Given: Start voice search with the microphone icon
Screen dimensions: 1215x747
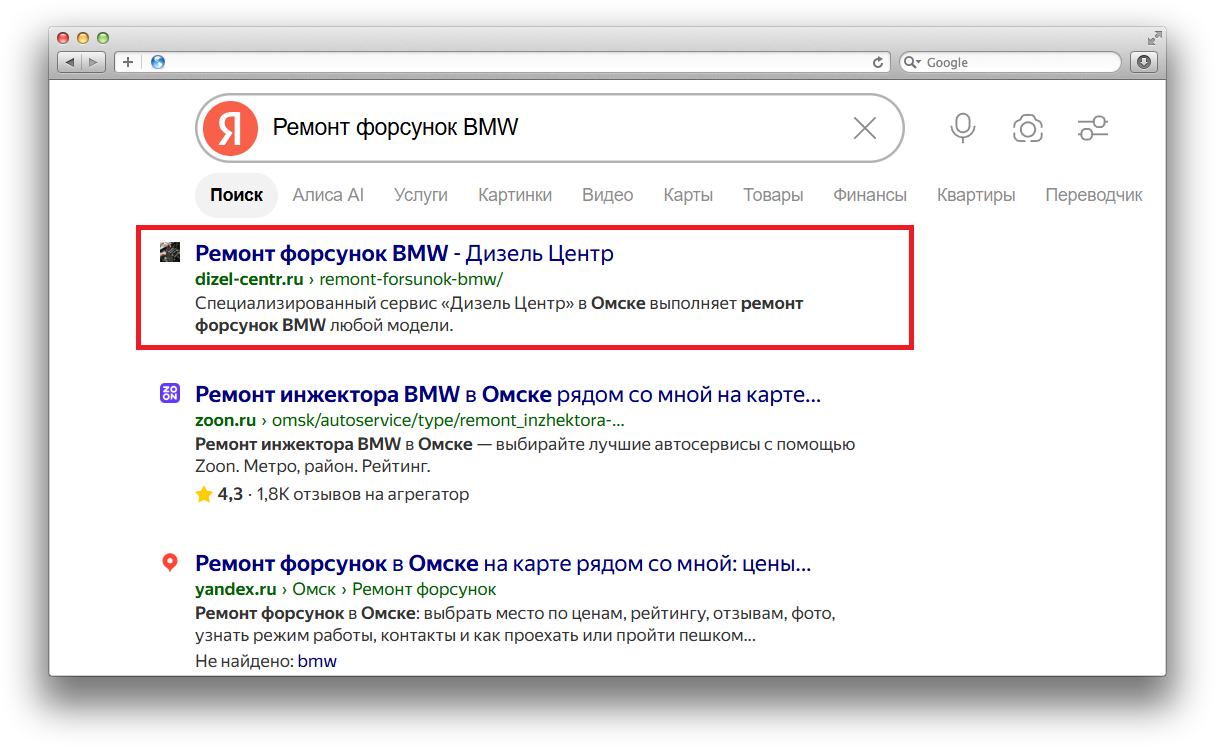Looking at the screenshot, I should click(963, 128).
